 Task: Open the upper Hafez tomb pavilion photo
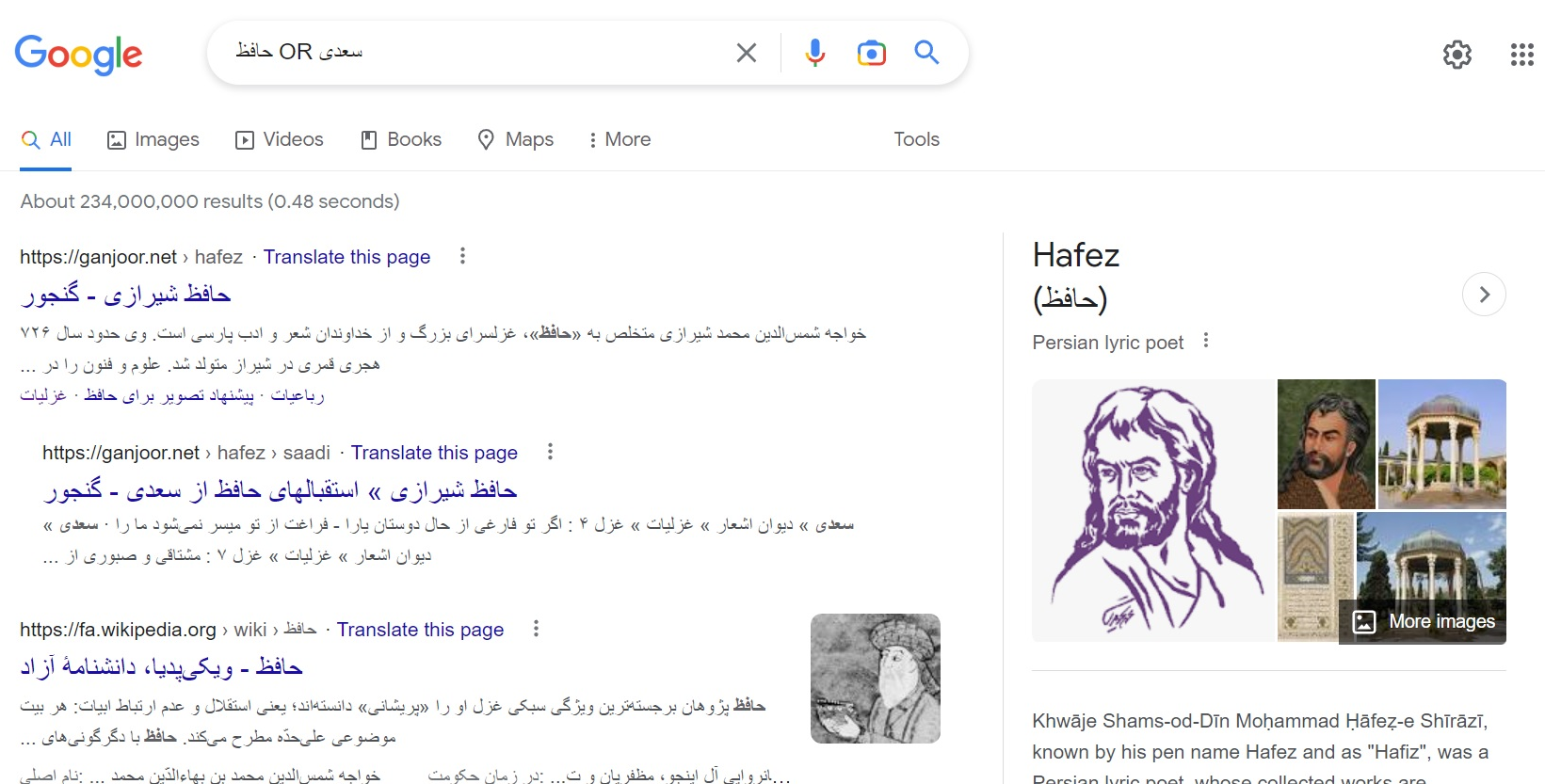1442,444
